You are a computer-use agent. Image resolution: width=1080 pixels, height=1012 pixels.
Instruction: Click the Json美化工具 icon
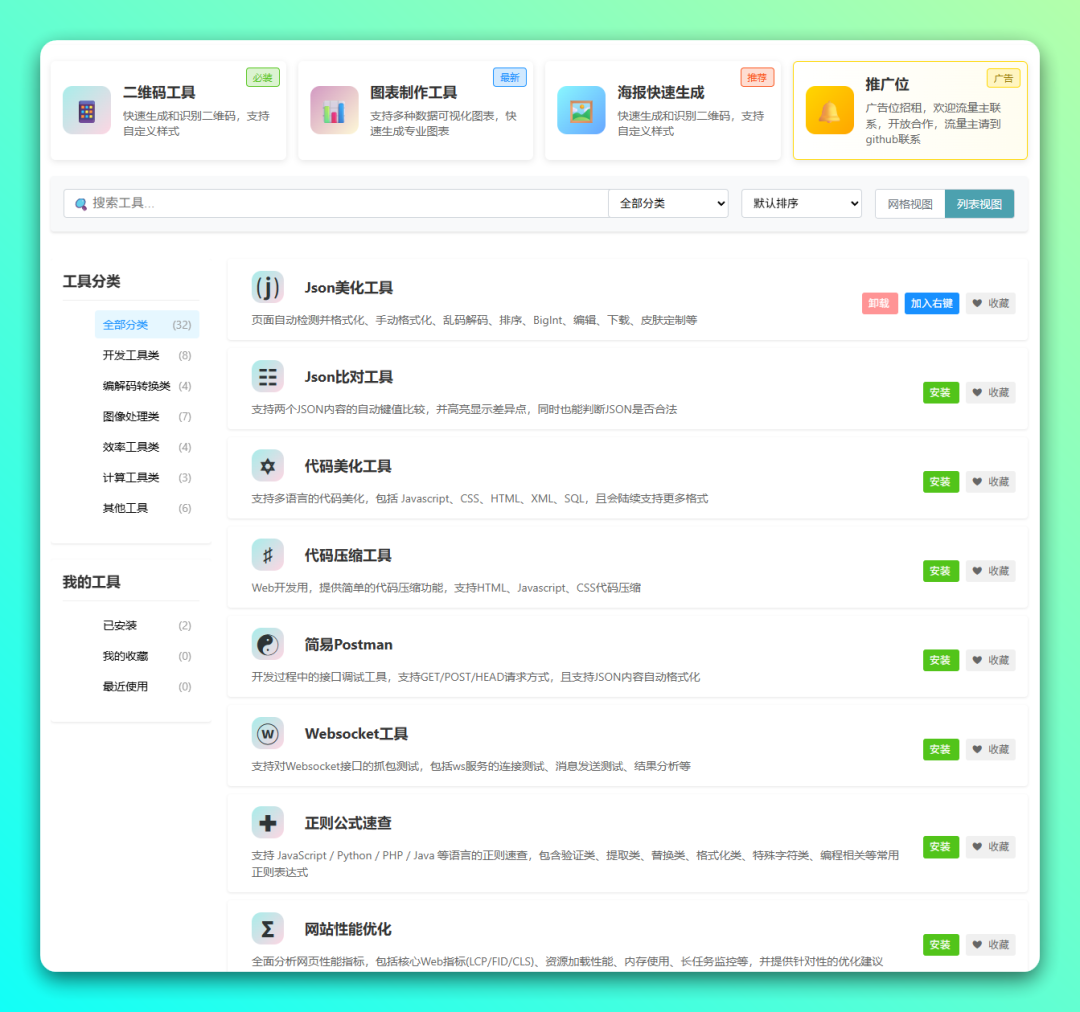267,287
